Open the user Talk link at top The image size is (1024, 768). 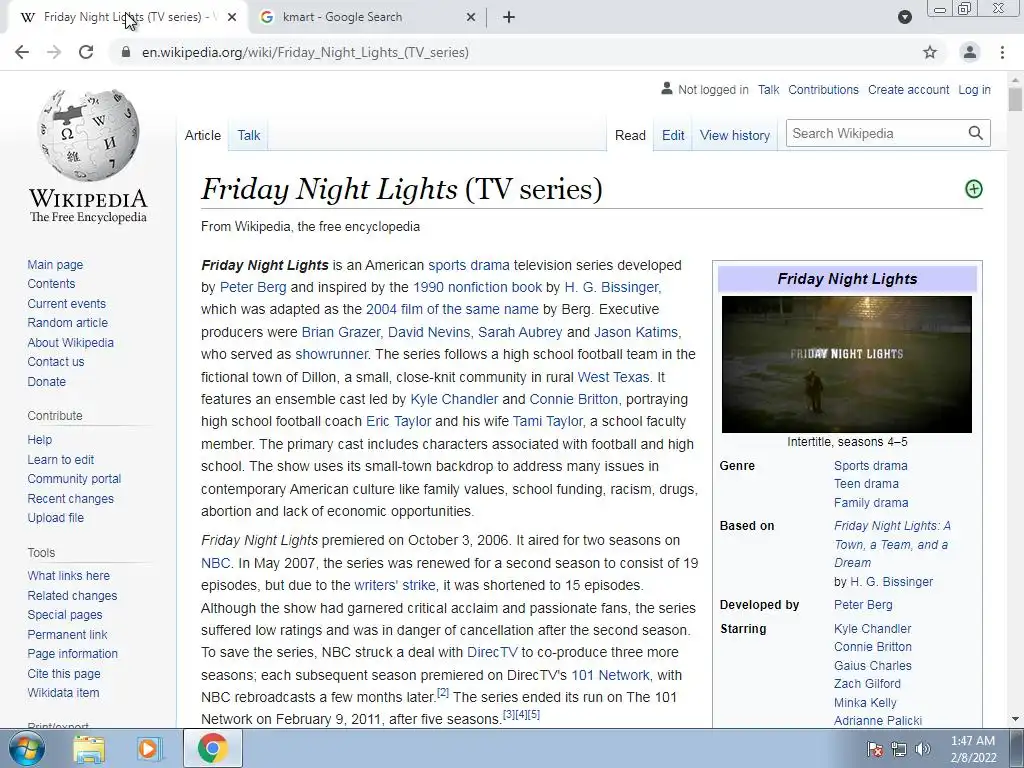768,89
